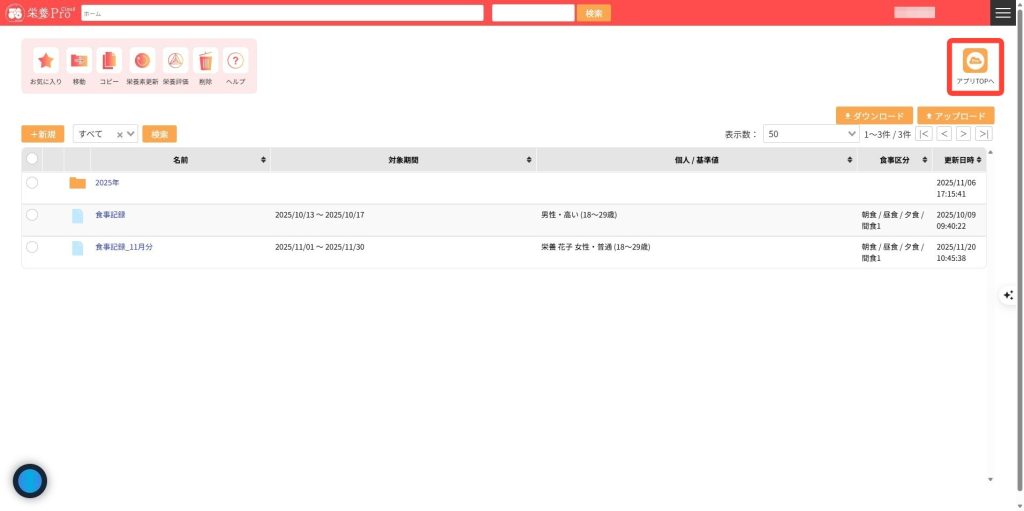This screenshot has height=511, width=1024.
Task: Go to アプリTOPへ icon
Action: pyautogui.click(x=974, y=61)
